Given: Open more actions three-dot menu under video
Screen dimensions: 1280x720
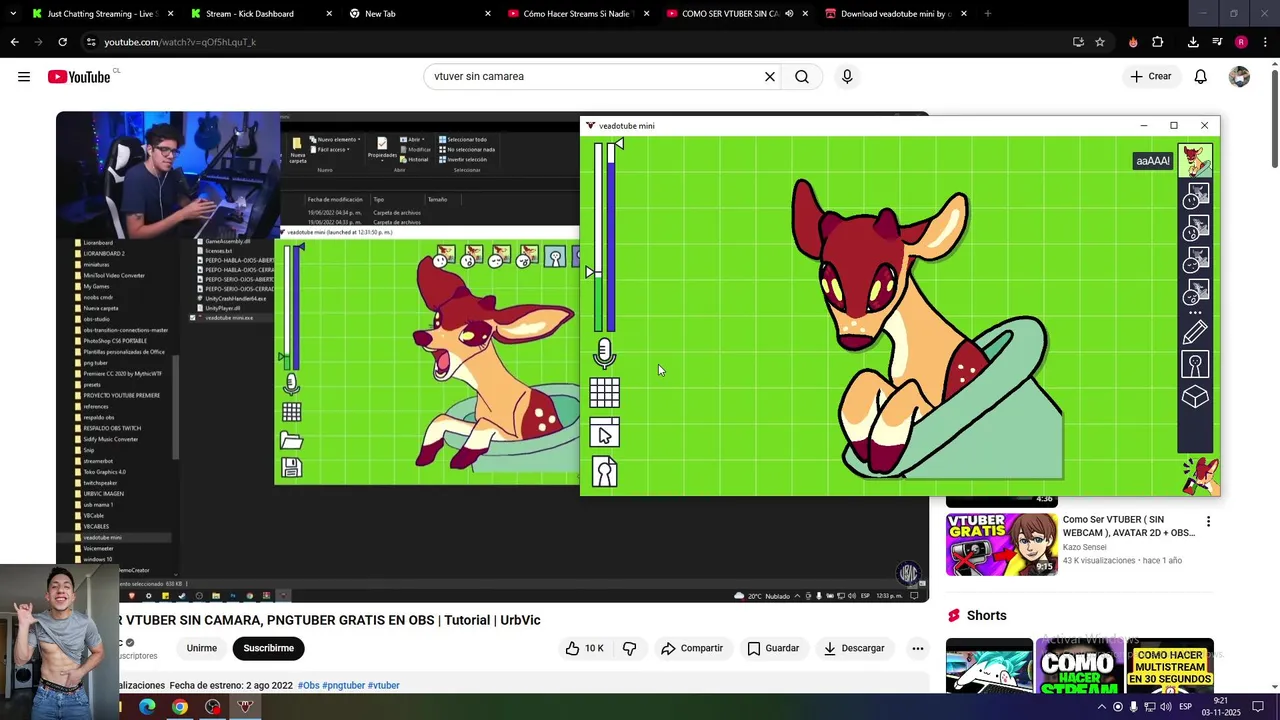Looking at the screenshot, I should (x=917, y=648).
